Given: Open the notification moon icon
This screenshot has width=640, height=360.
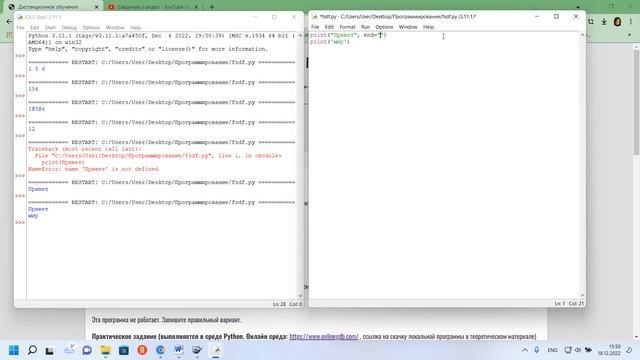Looking at the screenshot, I should point(629,350).
